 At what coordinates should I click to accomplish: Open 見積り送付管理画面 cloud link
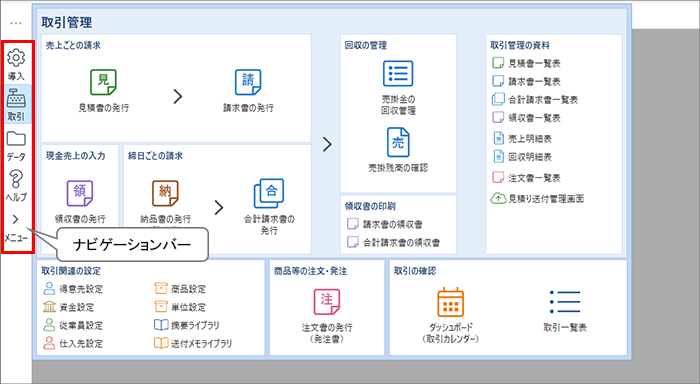click(x=538, y=199)
